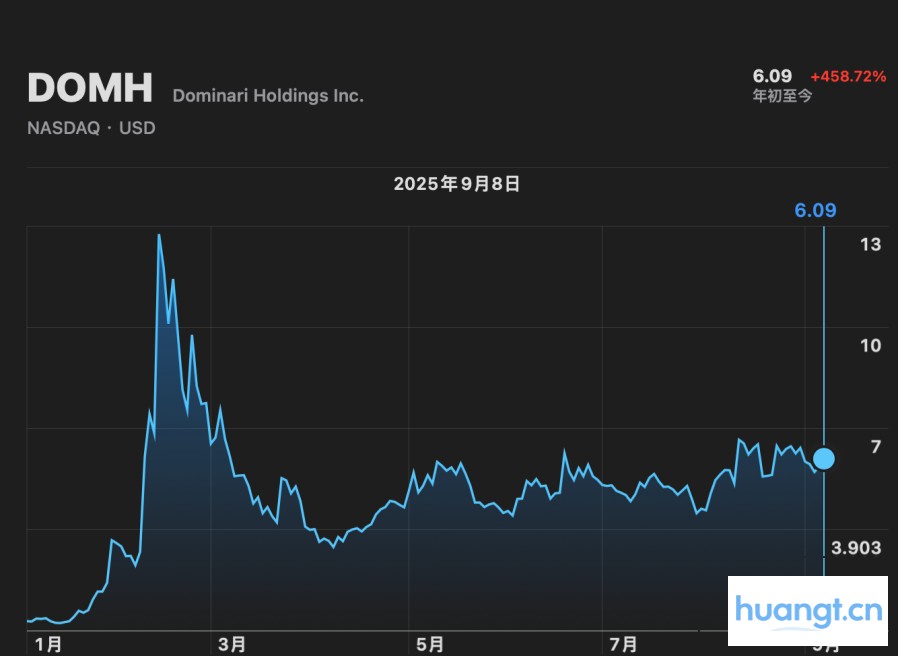Click the 13 y-axis price label
This screenshot has width=898, height=656.
[x=870, y=244]
